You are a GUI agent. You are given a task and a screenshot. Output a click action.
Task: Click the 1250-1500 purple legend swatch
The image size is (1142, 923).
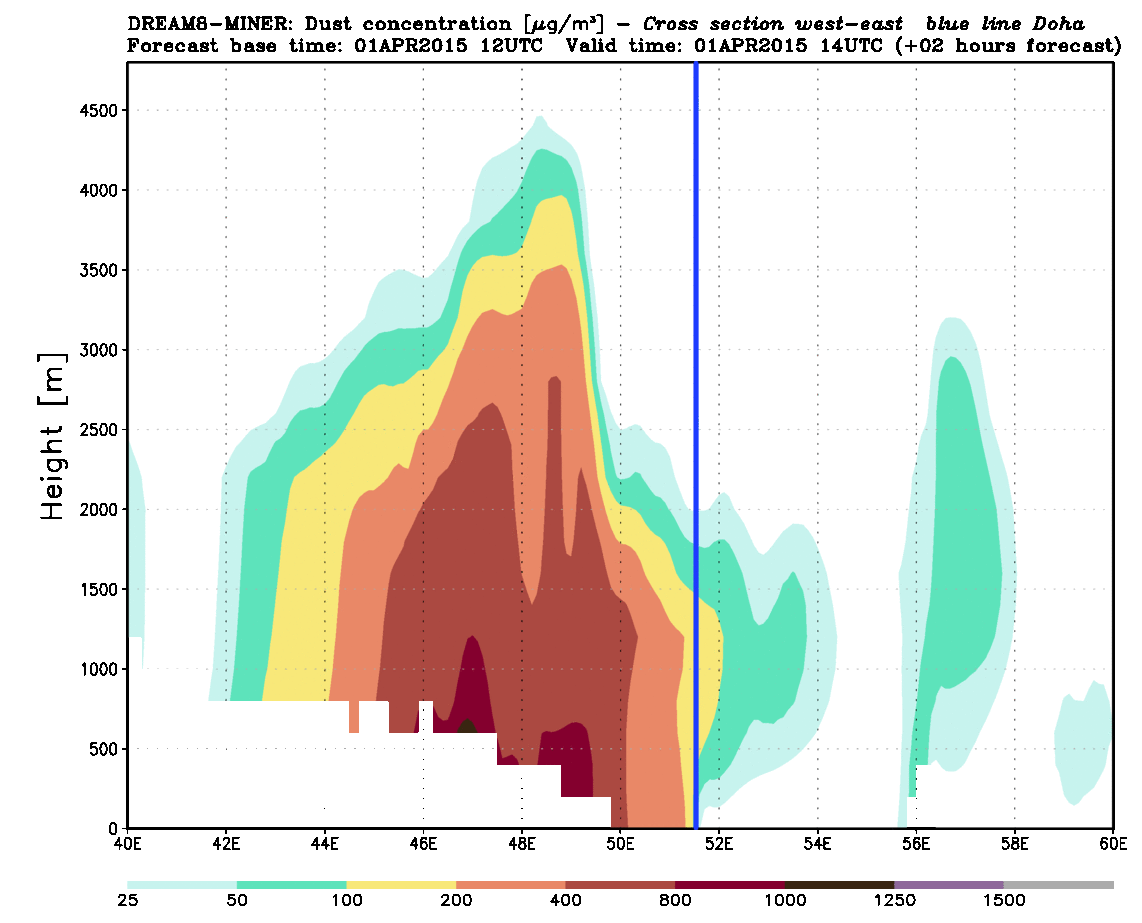(x=949, y=884)
